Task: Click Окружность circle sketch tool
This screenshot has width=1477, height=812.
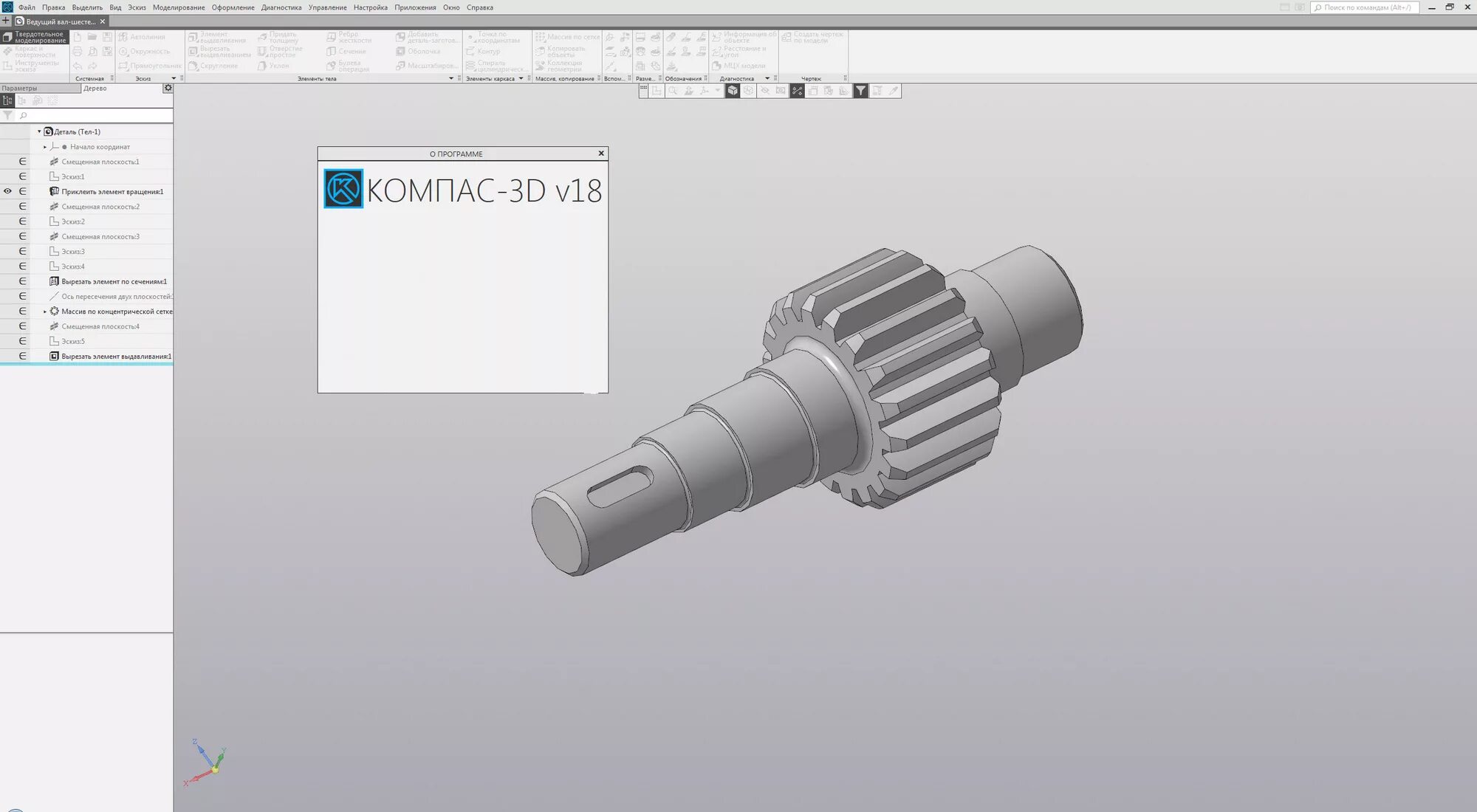Action: click(x=145, y=52)
